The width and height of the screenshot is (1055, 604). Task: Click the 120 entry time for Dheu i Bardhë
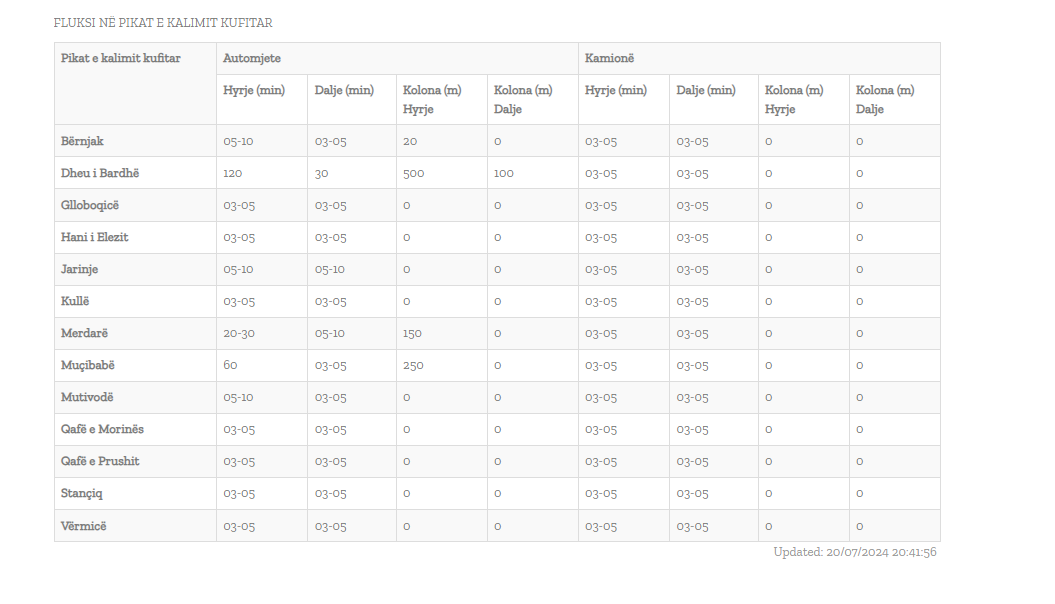pos(233,173)
